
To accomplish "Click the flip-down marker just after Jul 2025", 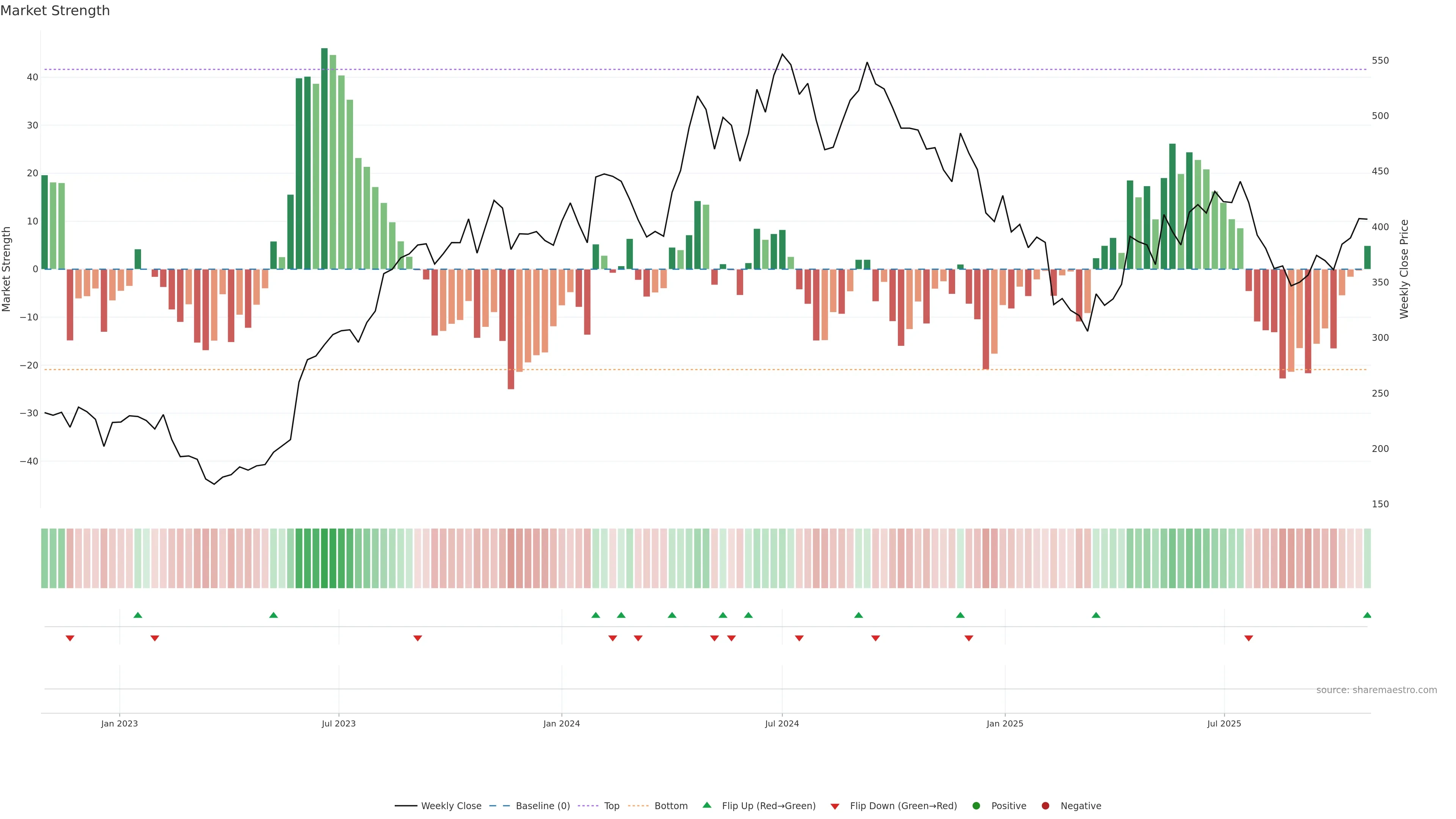I will click(x=1249, y=638).
